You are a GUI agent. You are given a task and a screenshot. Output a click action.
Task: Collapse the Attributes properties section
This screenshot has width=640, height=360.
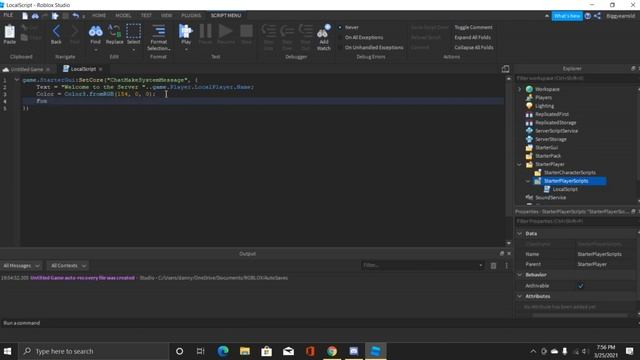coord(520,296)
